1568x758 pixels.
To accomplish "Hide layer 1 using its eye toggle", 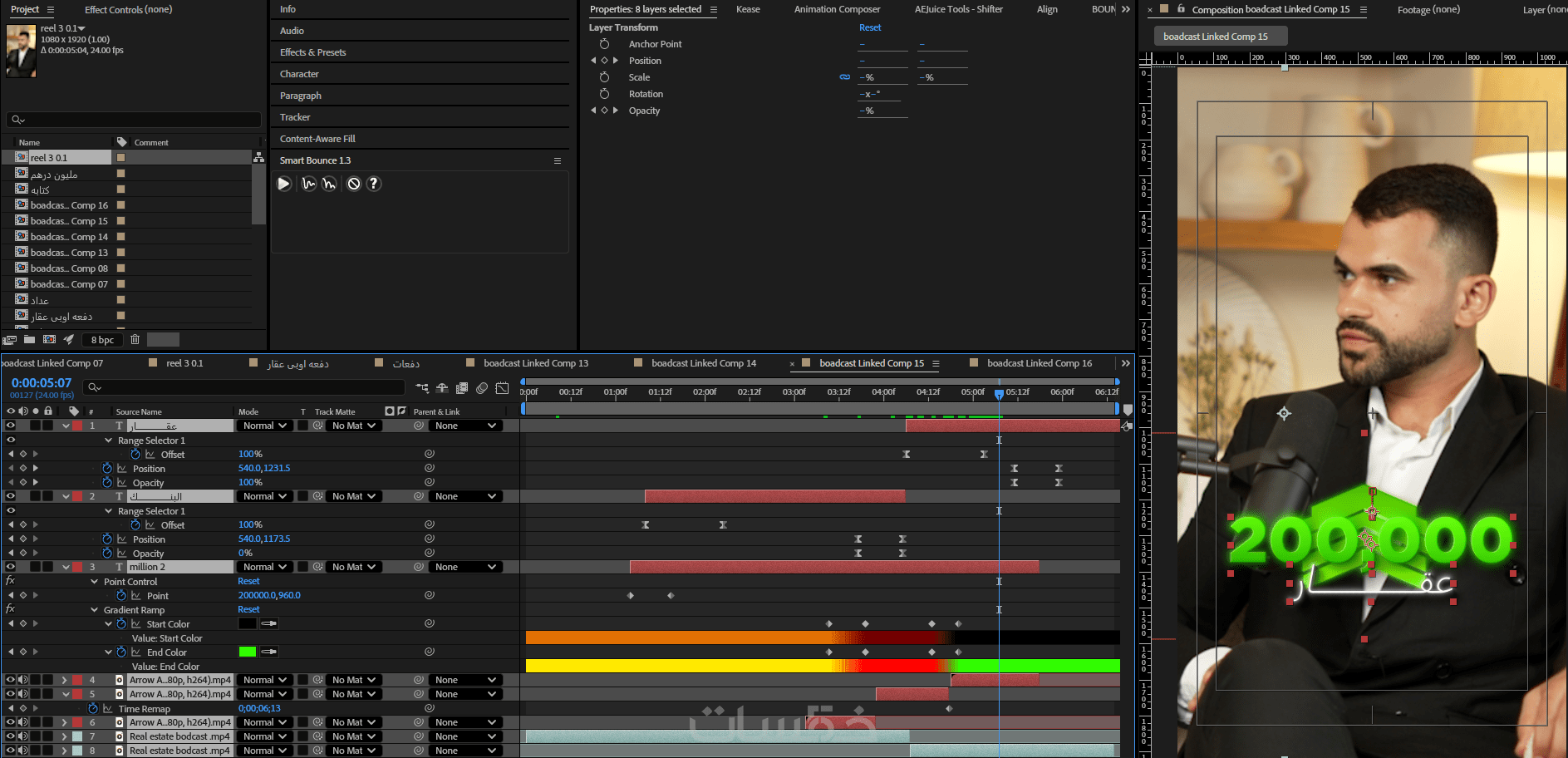I will pyautogui.click(x=11, y=426).
